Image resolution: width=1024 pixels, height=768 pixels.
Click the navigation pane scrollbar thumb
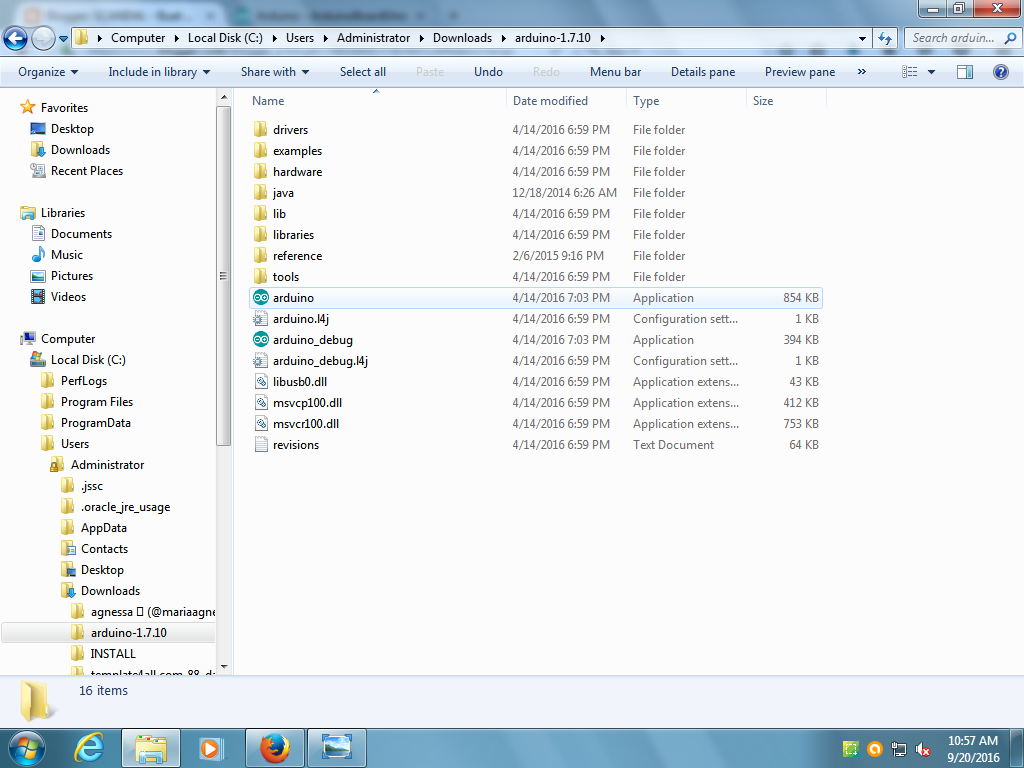coord(223,276)
